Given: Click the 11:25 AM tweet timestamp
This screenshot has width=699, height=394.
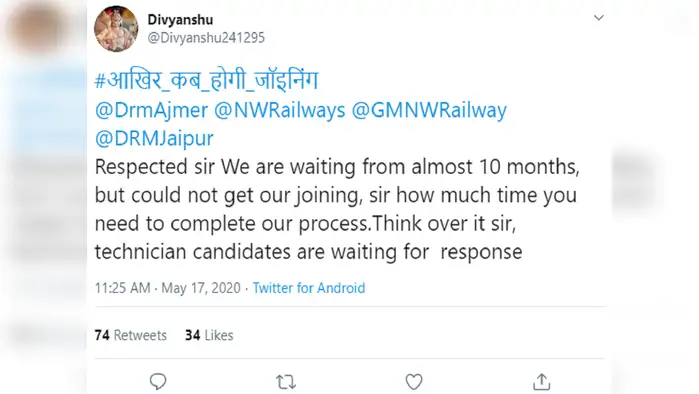Looking at the screenshot, I should tap(123, 288).
